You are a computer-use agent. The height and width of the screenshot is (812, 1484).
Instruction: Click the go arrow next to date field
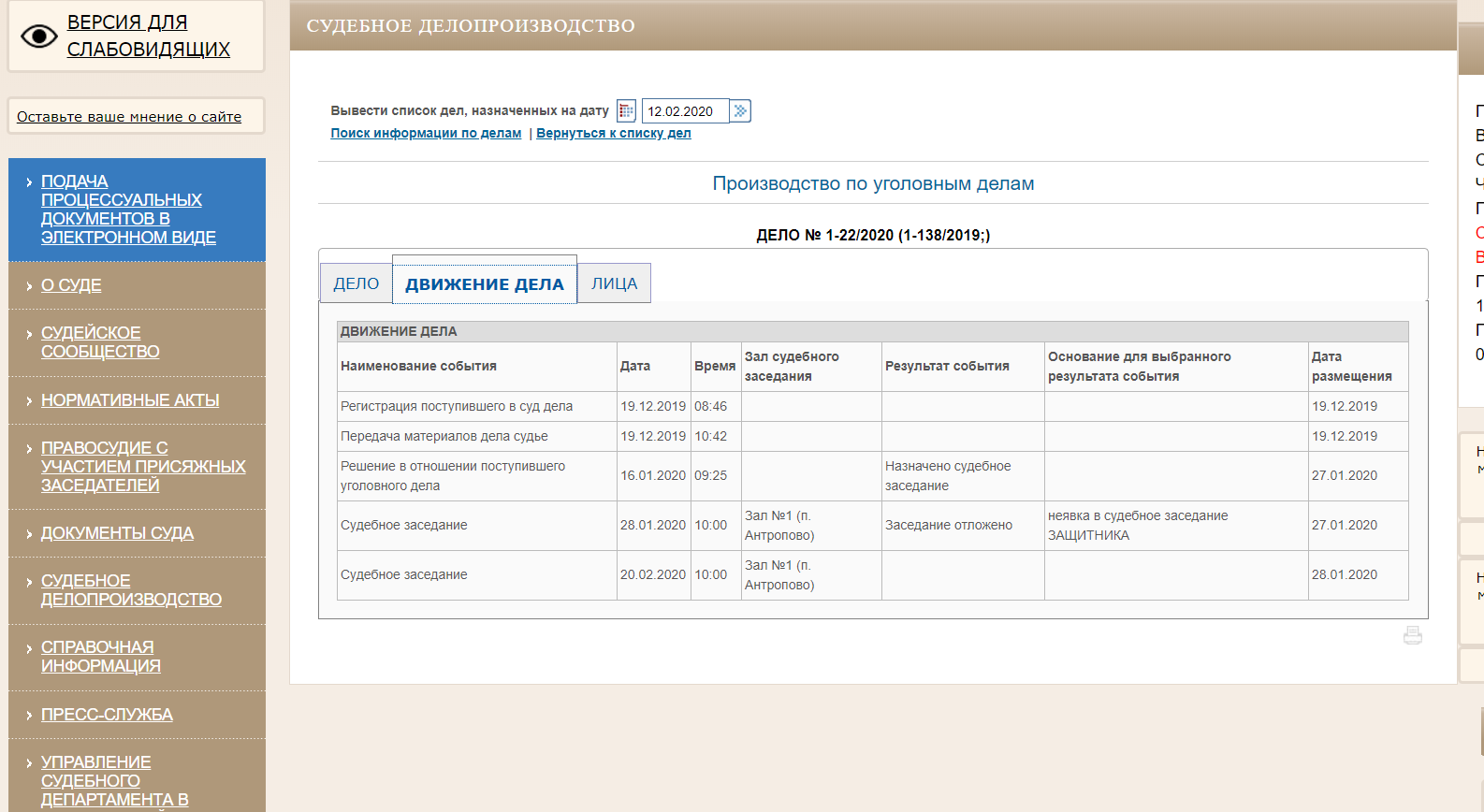[740, 111]
